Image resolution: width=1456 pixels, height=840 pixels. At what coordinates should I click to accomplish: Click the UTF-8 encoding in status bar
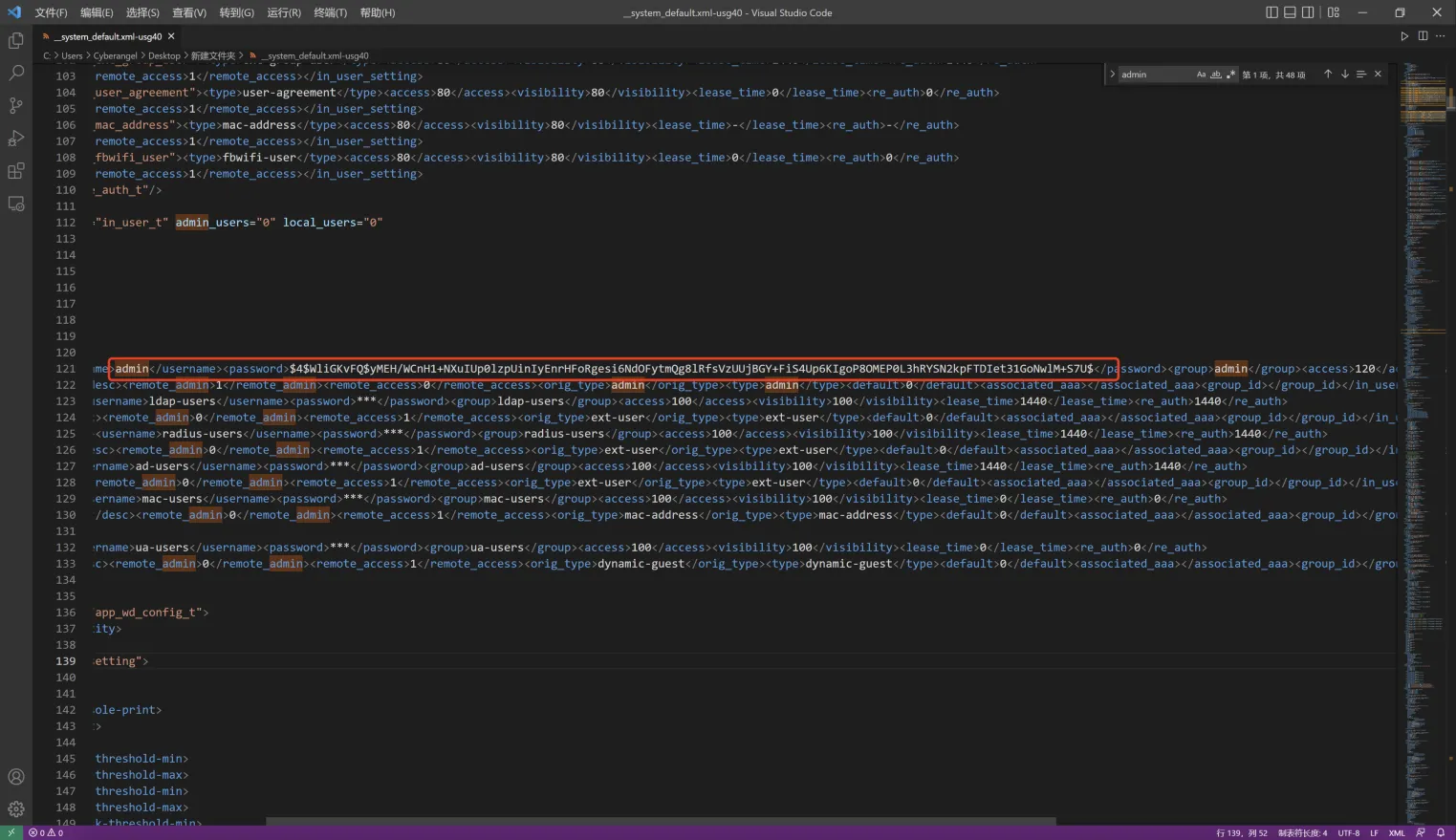point(1348,832)
